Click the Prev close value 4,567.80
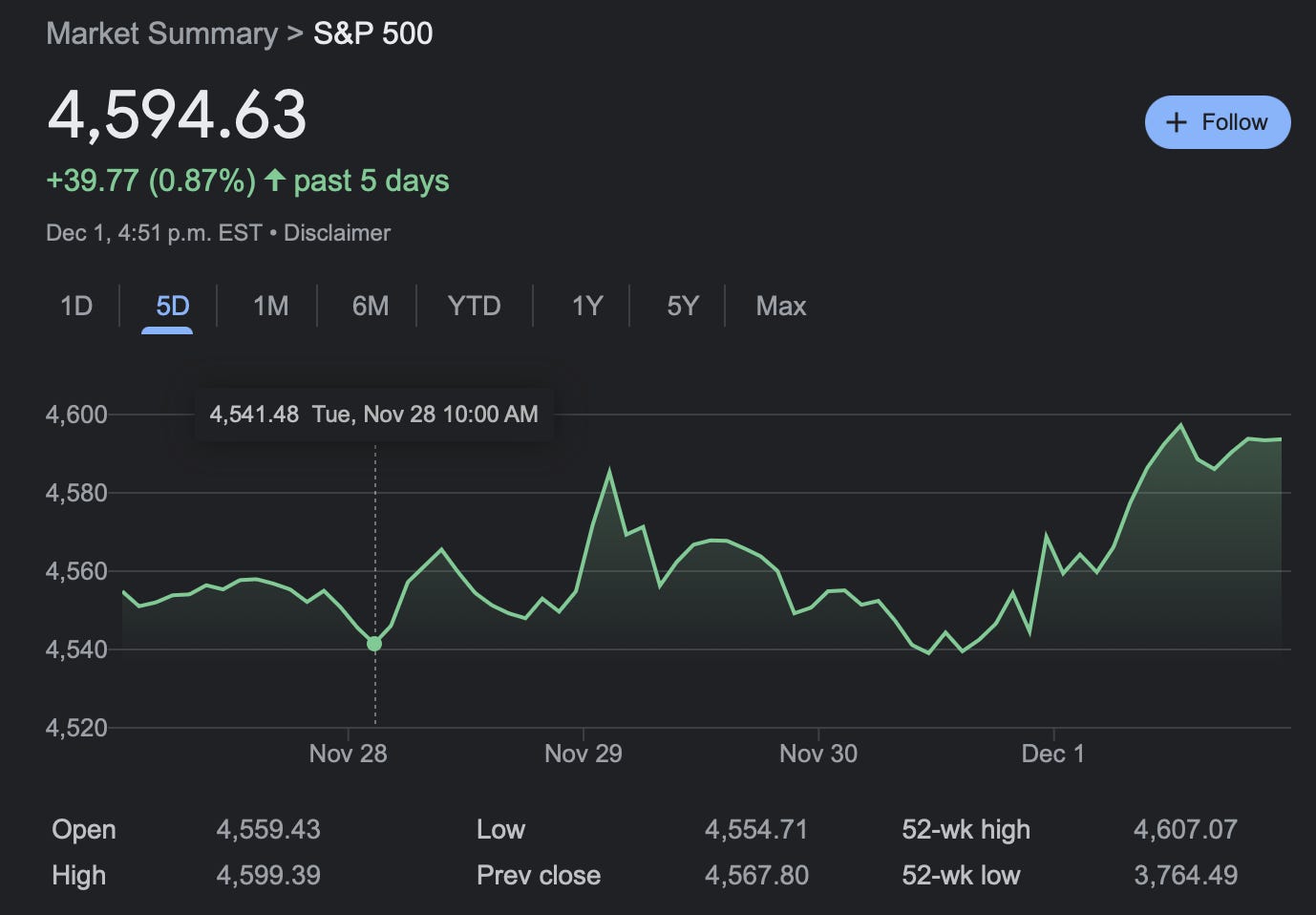1316x915 pixels. 756,875
